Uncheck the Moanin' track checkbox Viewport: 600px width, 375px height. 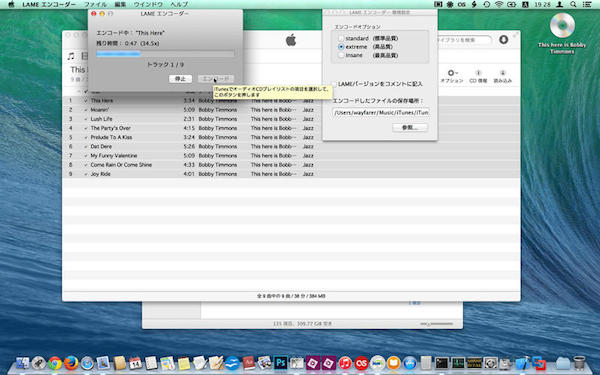click(x=86, y=110)
